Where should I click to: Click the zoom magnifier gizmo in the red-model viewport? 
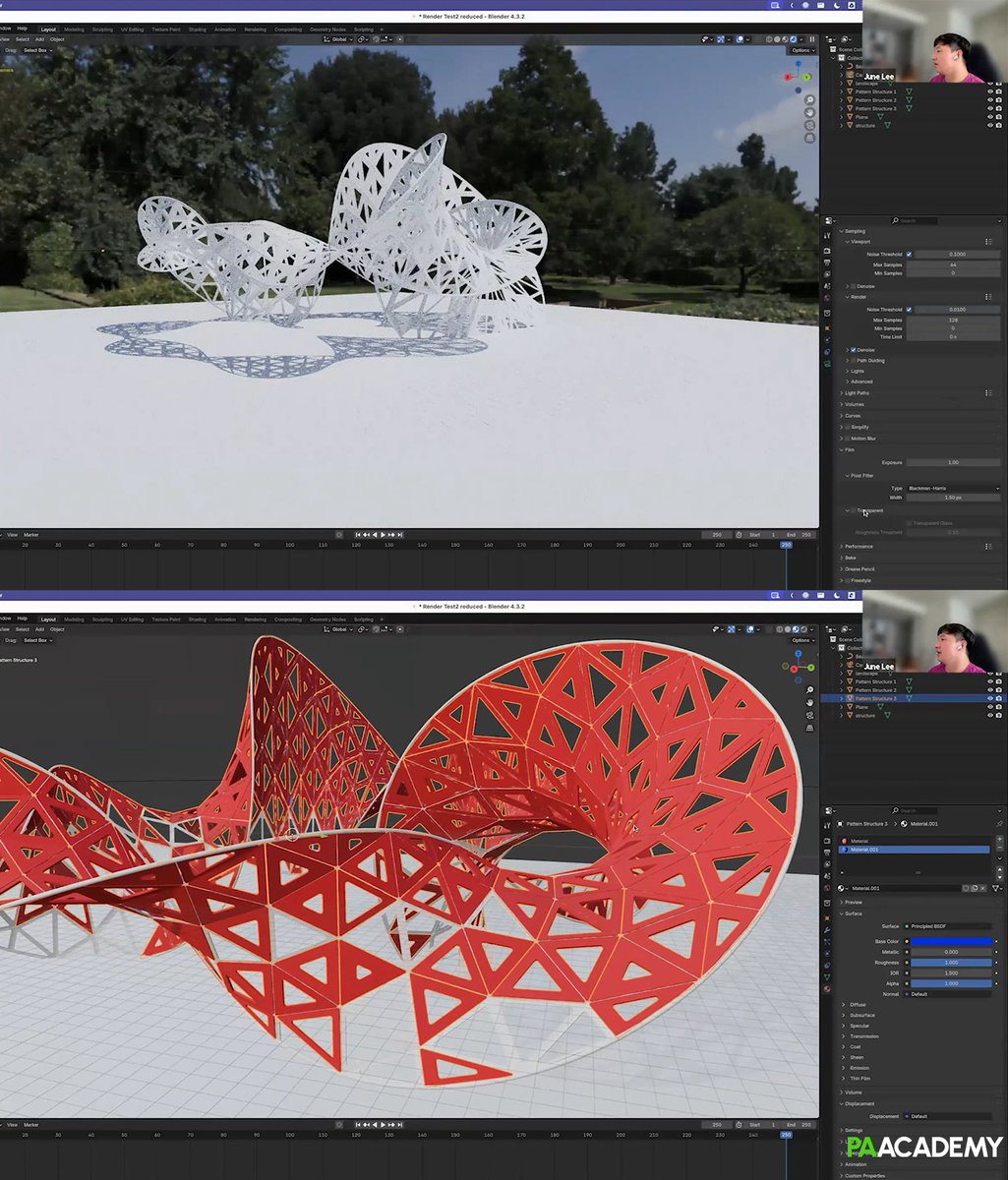click(x=809, y=690)
